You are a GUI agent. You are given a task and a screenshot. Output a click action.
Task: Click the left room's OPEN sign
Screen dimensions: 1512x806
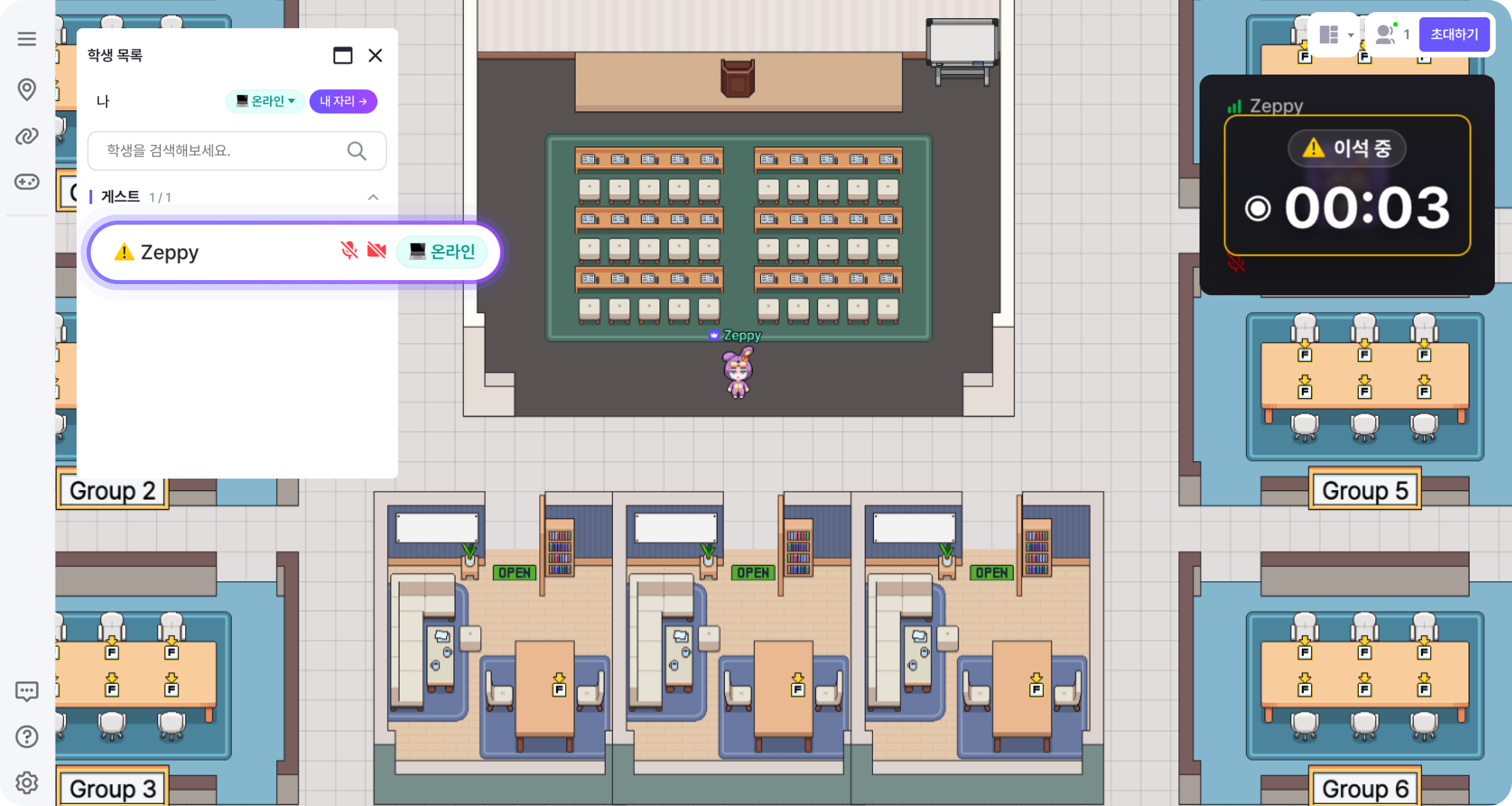click(x=515, y=573)
